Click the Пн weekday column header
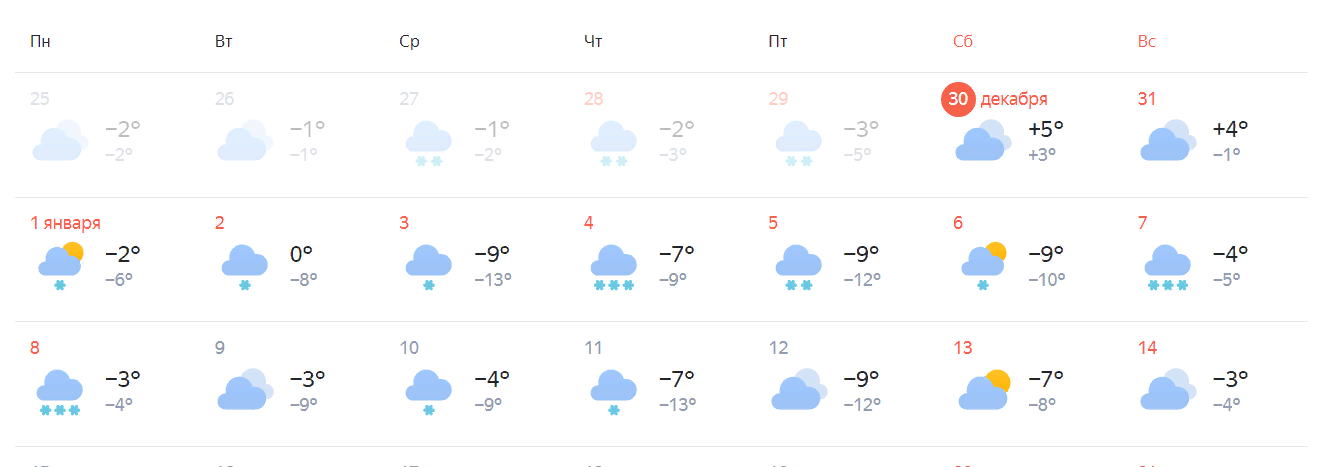The height and width of the screenshot is (467, 1335). point(40,42)
